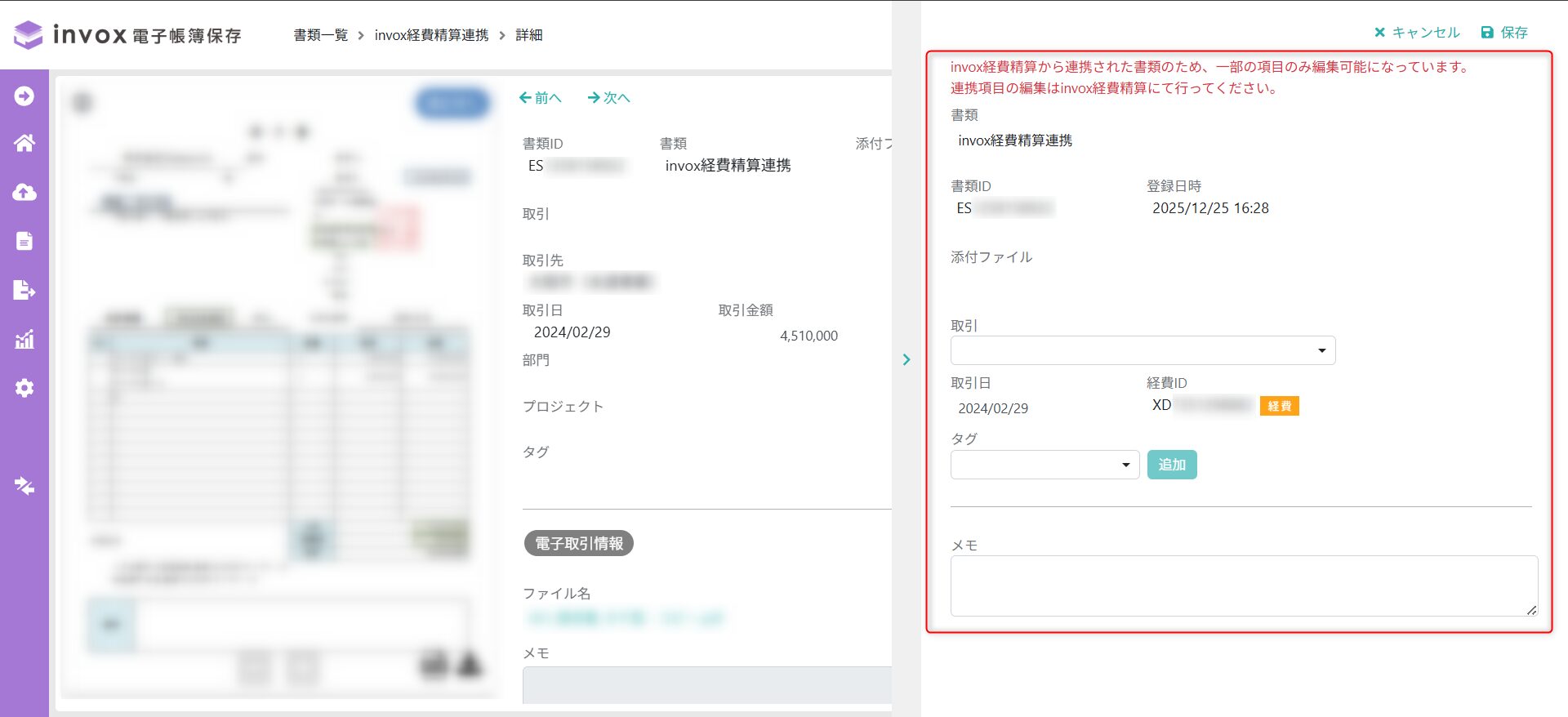Image resolution: width=1568 pixels, height=717 pixels.
Task: Collapse the panel with the chevron arrow
Action: [906, 359]
